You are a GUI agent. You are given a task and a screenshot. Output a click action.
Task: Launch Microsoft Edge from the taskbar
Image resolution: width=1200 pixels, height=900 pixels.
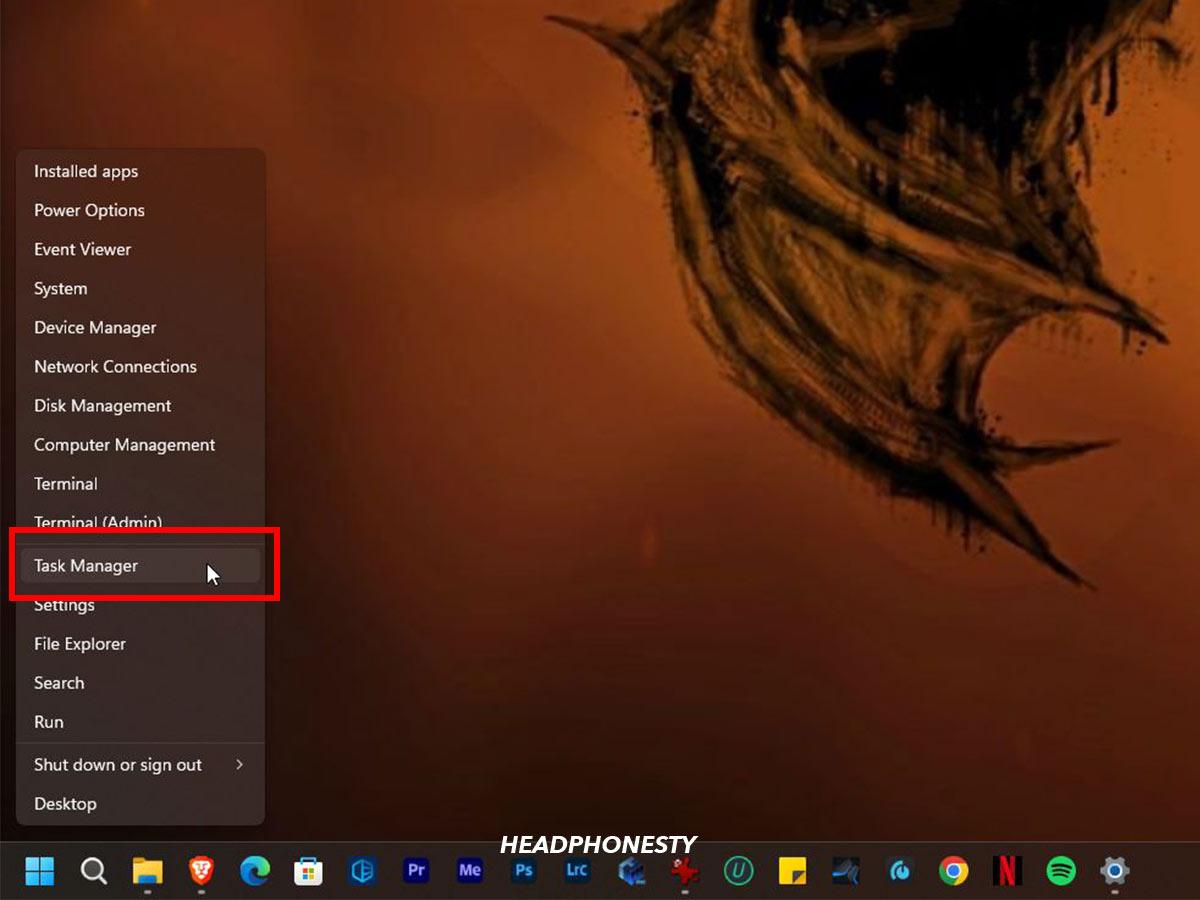click(255, 871)
